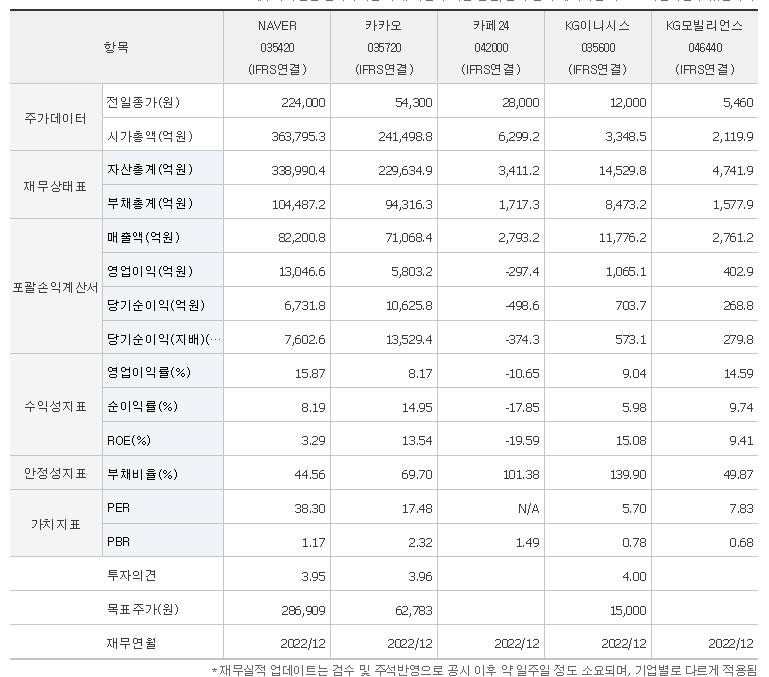Viewport: 769px width, 677px height.
Task: Click the PER row label
Action: pos(119,508)
